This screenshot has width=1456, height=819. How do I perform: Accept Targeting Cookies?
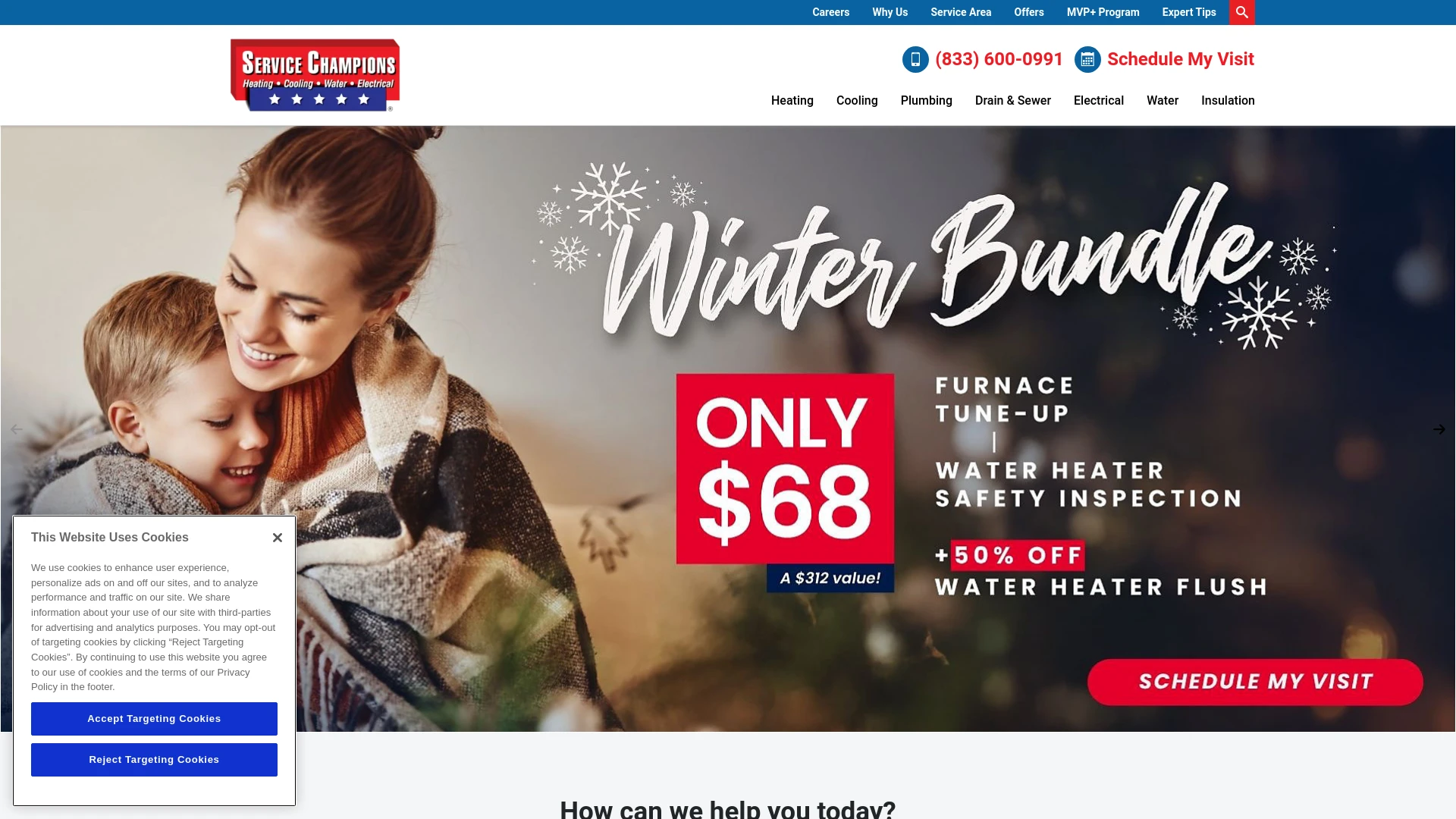coord(154,719)
